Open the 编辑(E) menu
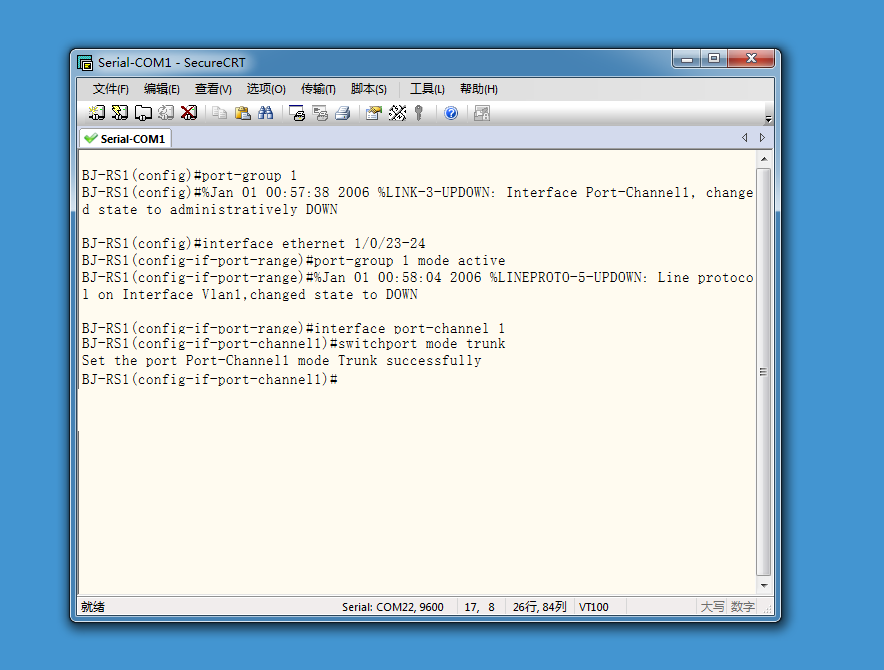 162,89
